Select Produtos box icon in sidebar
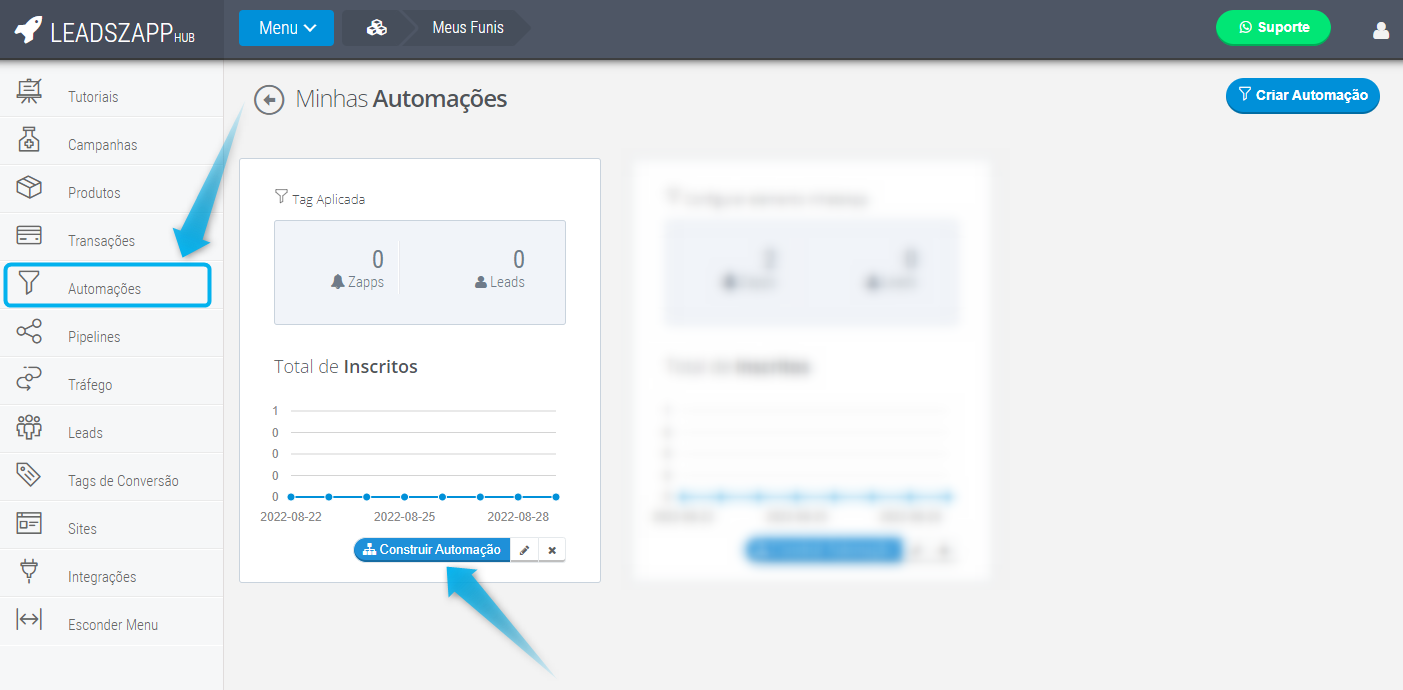The width and height of the screenshot is (1403, 690). point(30,189)
